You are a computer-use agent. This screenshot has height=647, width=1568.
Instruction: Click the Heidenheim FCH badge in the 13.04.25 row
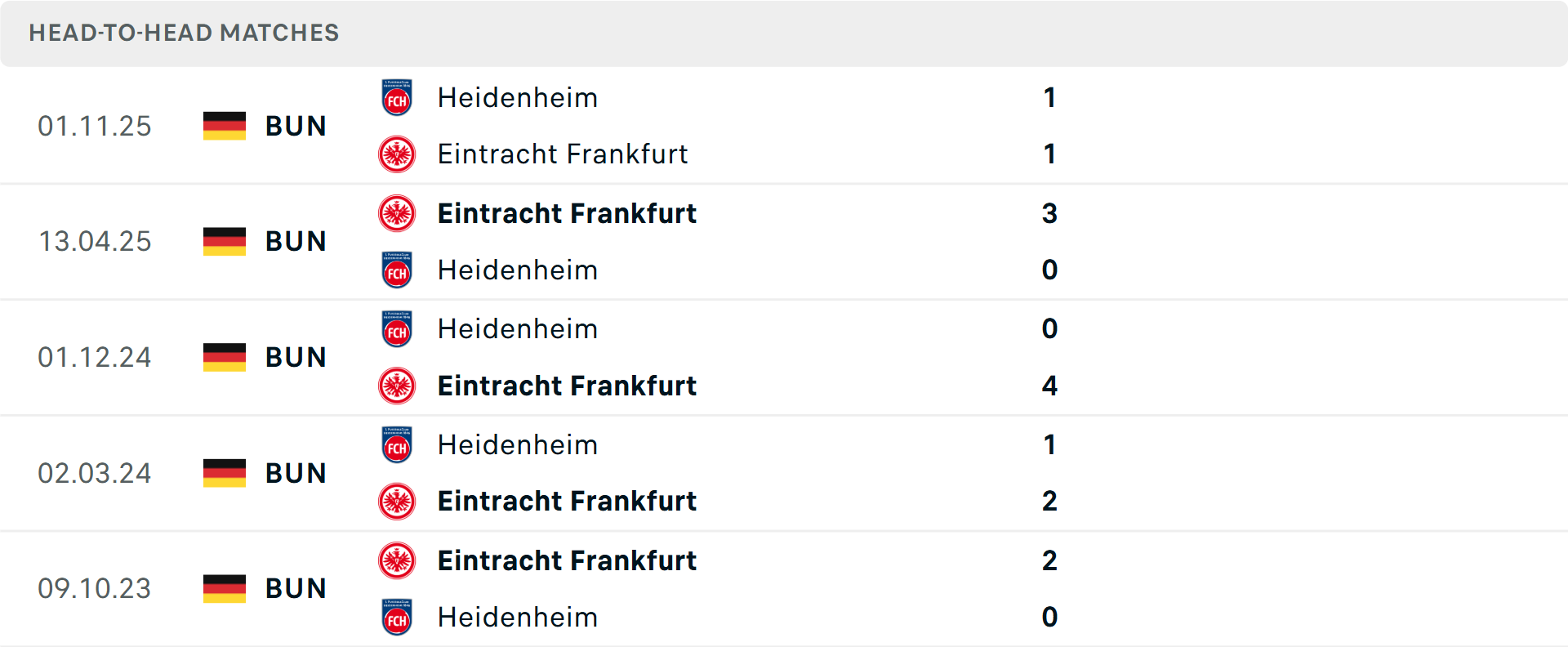(397, 270)
